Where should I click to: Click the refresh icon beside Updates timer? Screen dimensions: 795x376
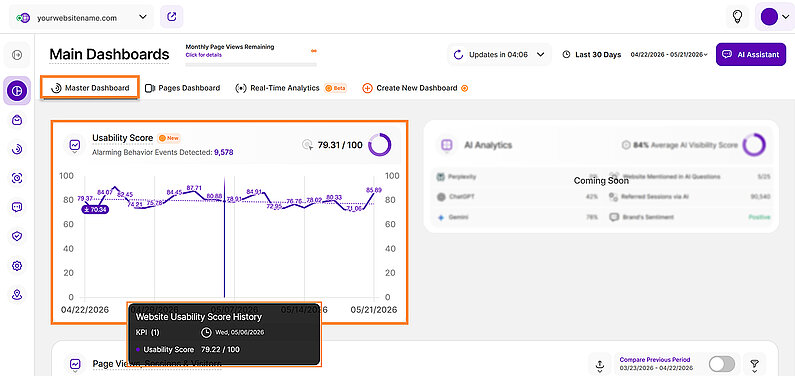(x=458, y=55)
